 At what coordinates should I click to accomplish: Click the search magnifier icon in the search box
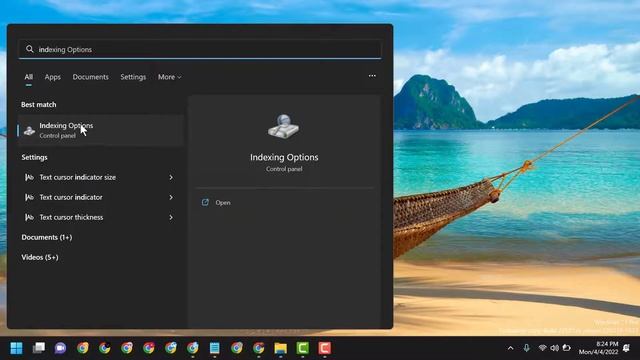(x=29, y=49)
